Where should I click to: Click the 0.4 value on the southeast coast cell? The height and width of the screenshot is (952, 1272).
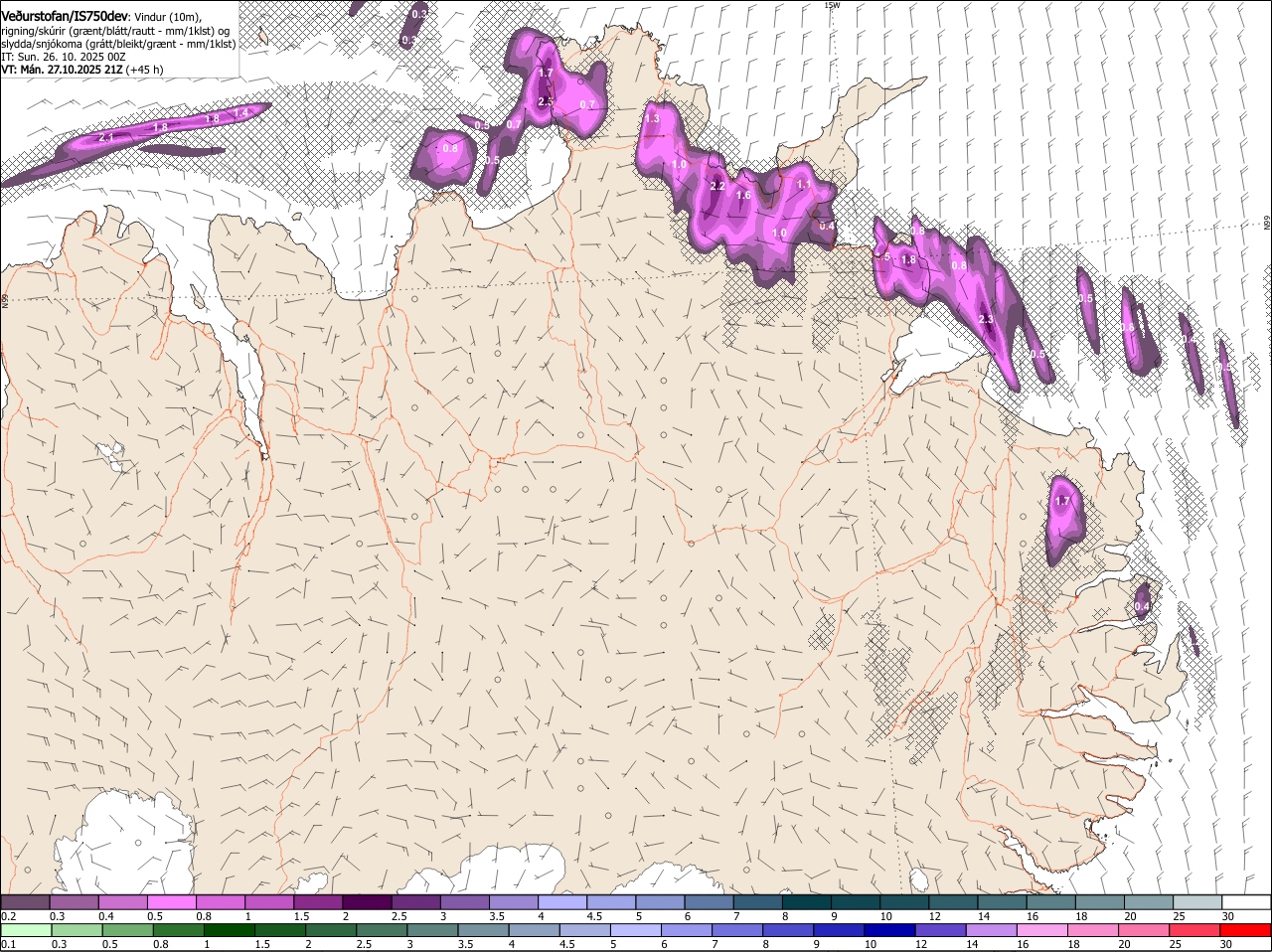click(x=1142, y=606)
